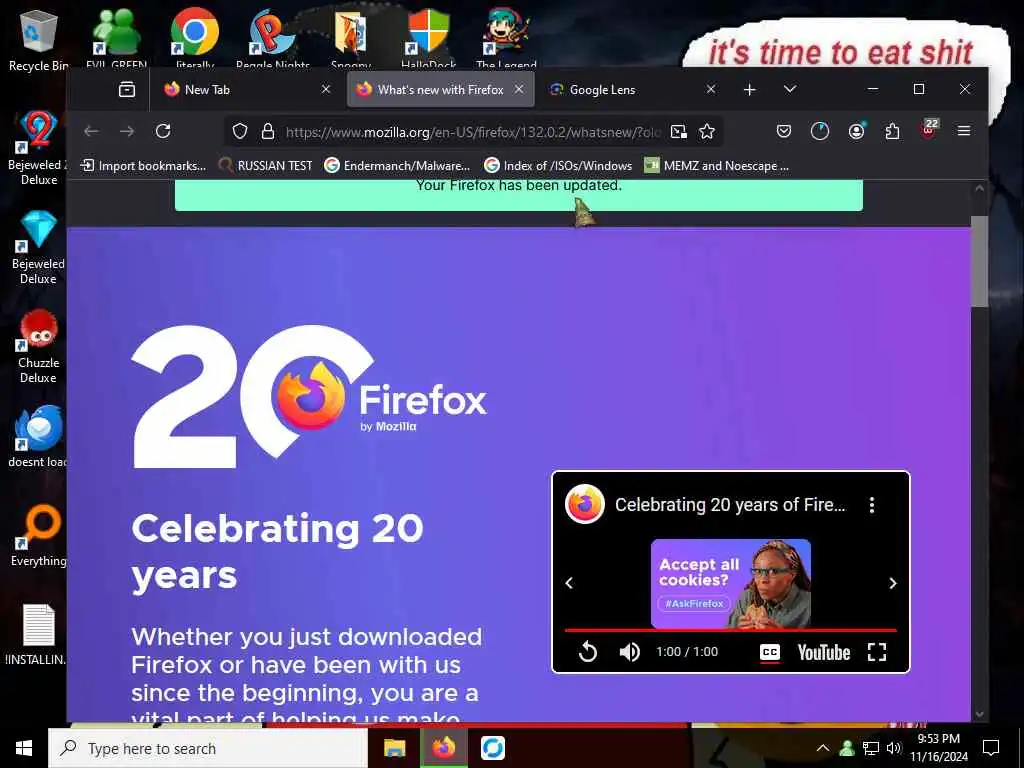
Task: Show next video with right arrow
Action: (893, 583)
